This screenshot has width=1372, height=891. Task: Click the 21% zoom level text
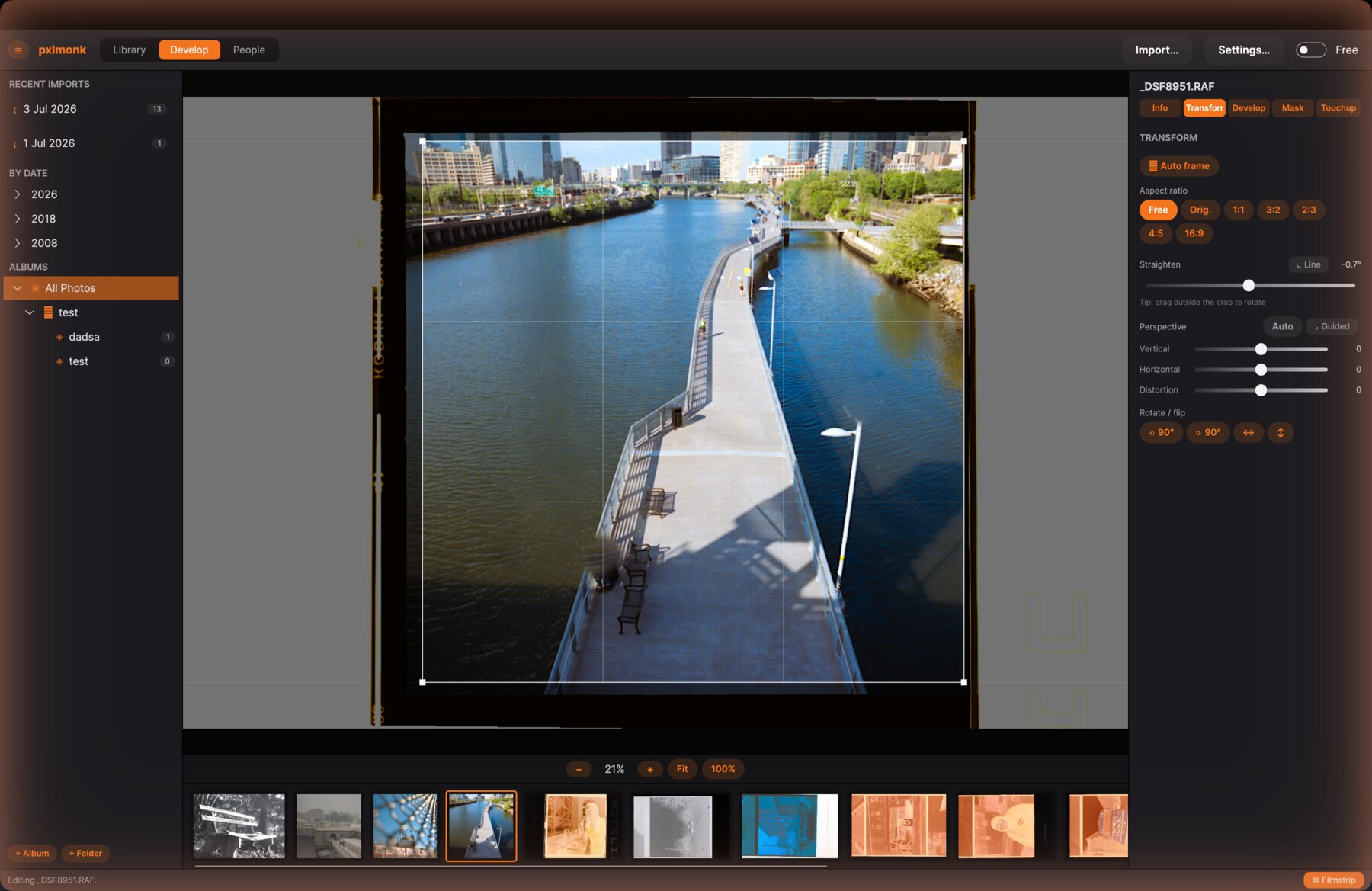614,769
